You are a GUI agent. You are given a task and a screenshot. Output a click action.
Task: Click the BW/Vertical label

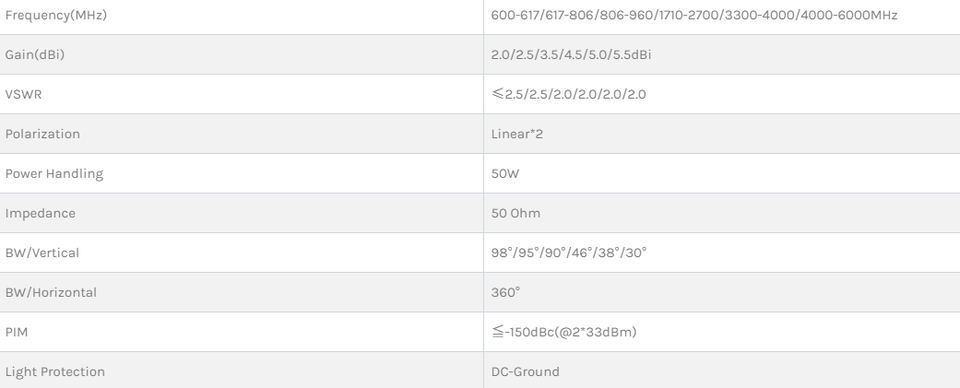pos(42,253)
